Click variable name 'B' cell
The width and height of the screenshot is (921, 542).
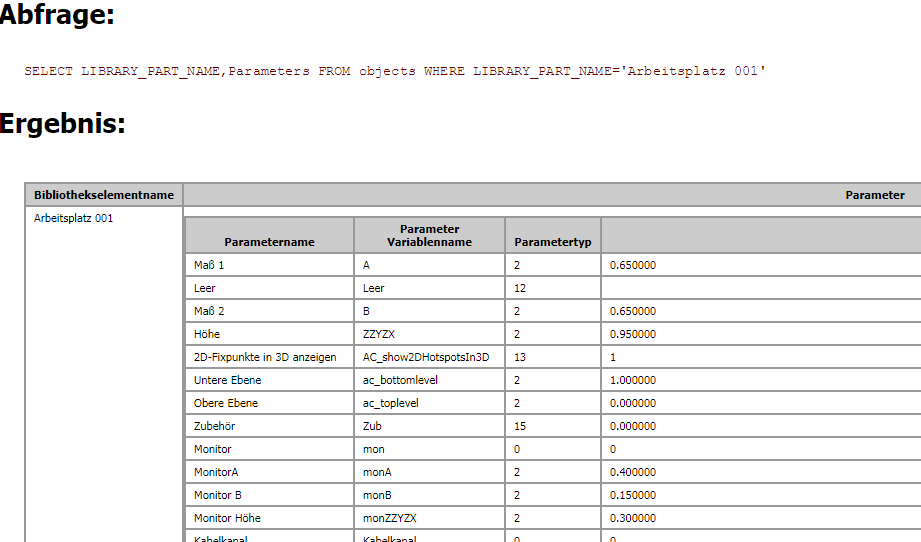point(429,311)
